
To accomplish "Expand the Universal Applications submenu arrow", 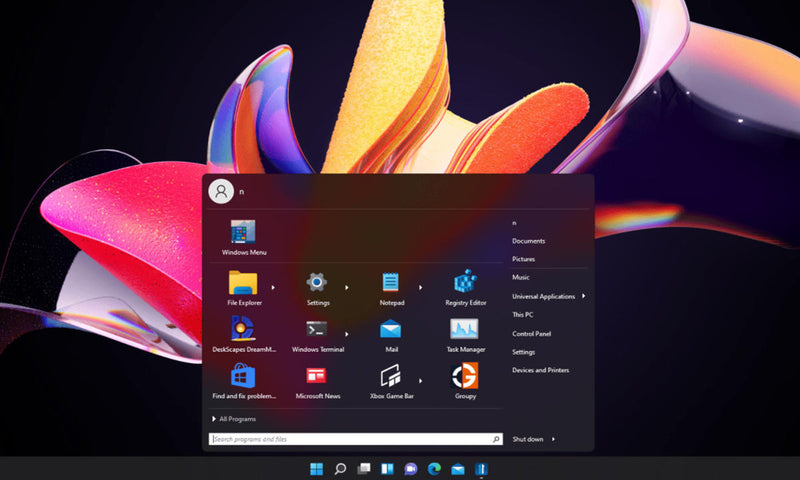I will point(583,296).
